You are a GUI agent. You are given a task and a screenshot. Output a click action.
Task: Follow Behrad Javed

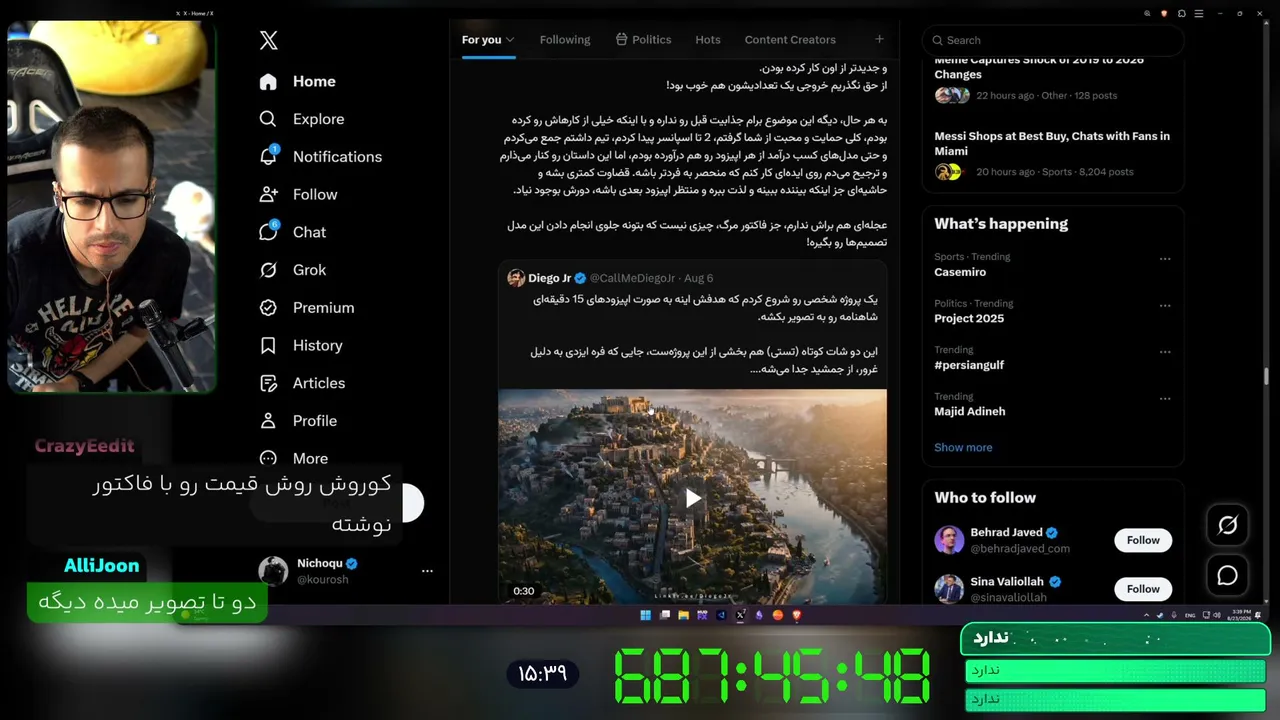(1143, 540)
